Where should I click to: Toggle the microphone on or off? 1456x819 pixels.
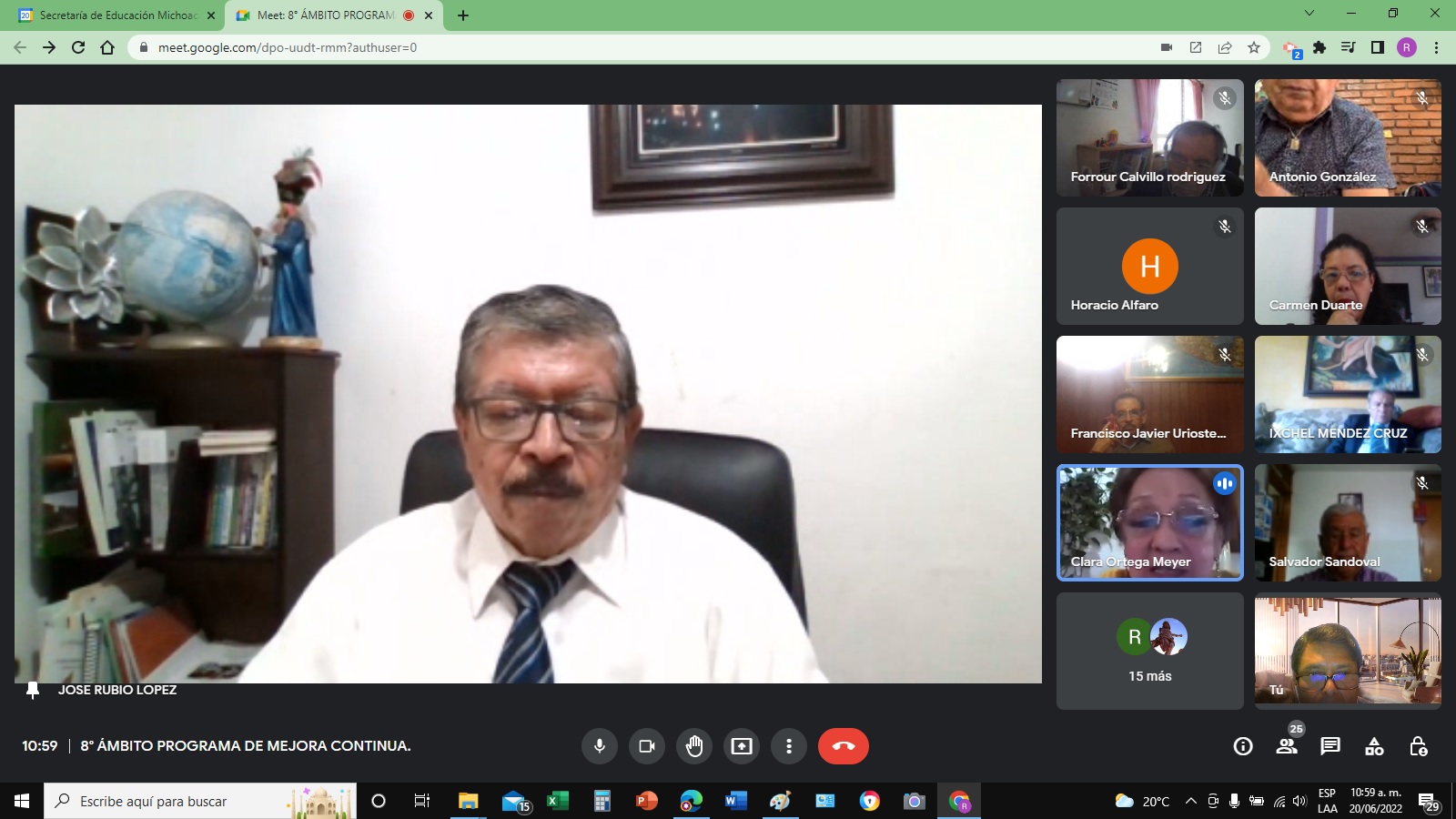tap(600, 746)
